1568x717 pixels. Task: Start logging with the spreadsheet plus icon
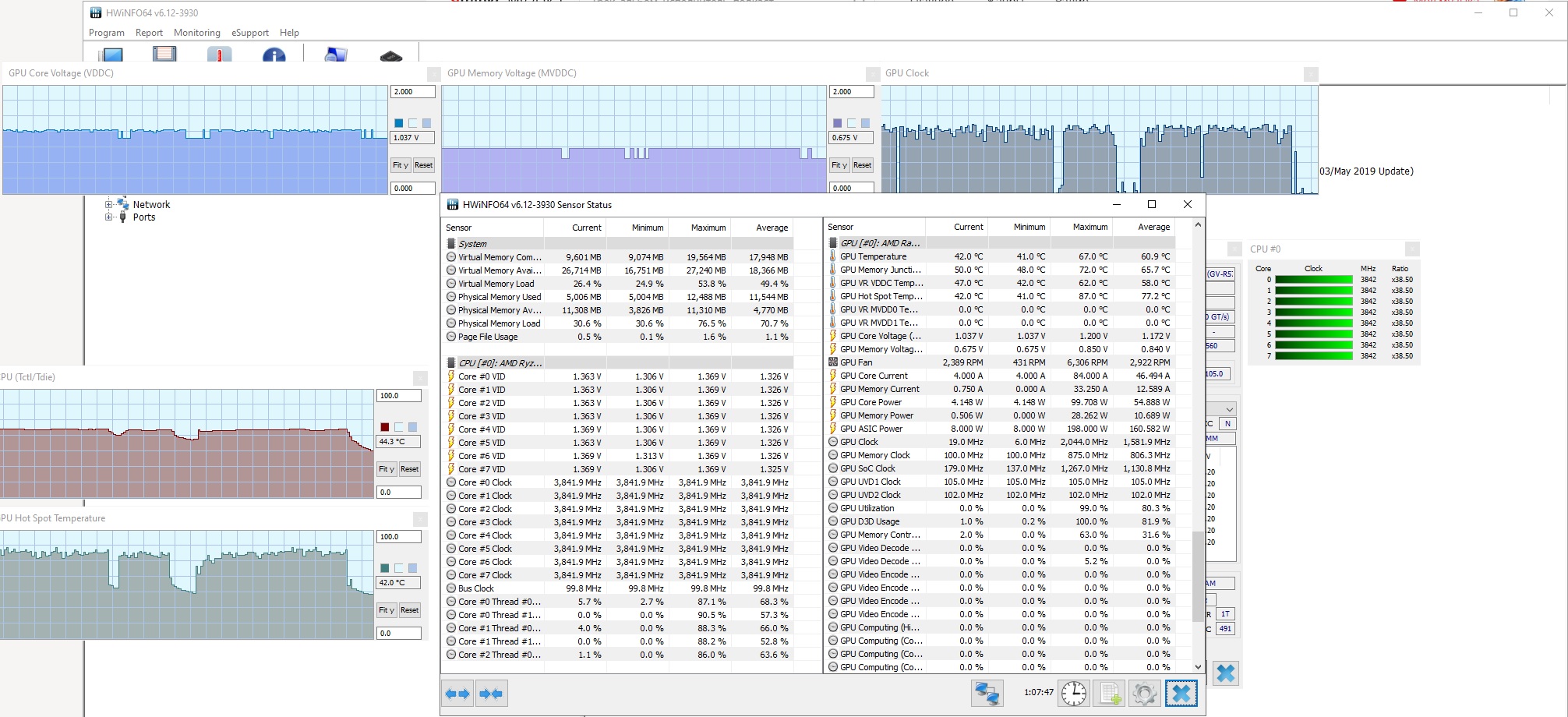point(1110,693)
